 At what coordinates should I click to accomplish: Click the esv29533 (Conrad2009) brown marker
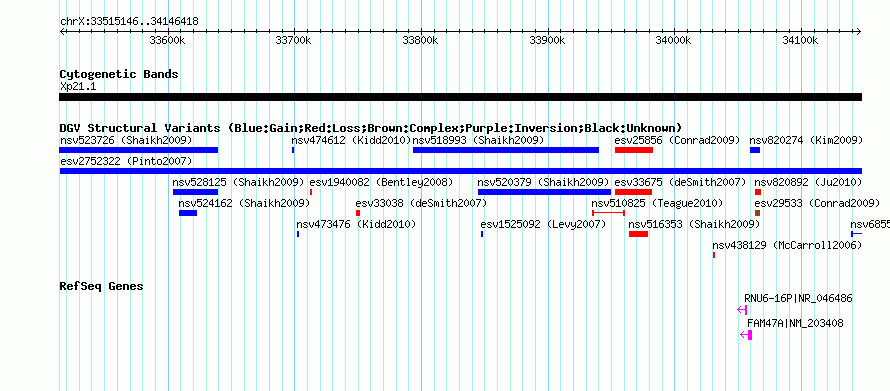coord(757,213)
